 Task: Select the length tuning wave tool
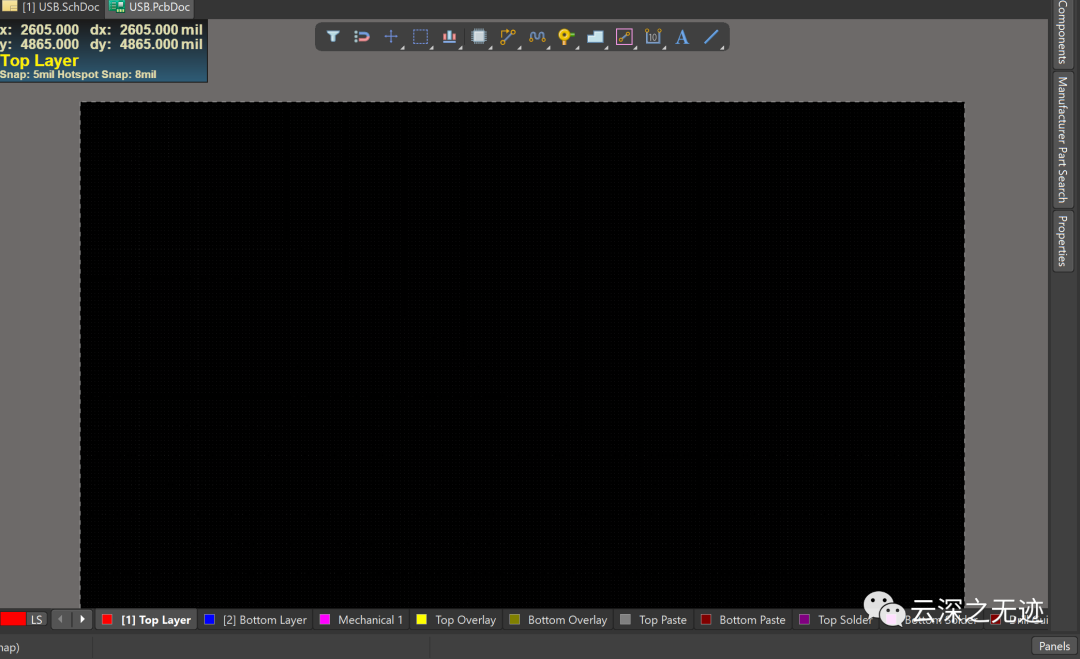(x=537, y=36)
